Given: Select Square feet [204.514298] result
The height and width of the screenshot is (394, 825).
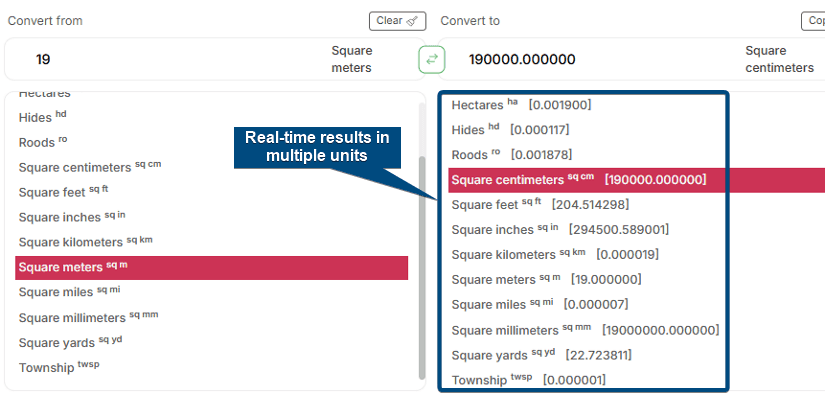Looking at the screenshot, I should coord(540,204).
